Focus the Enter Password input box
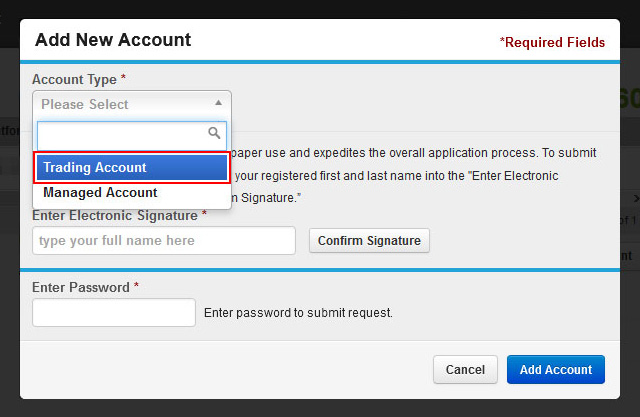This screenshot has height=417, width=640. (x=114, y=313)
